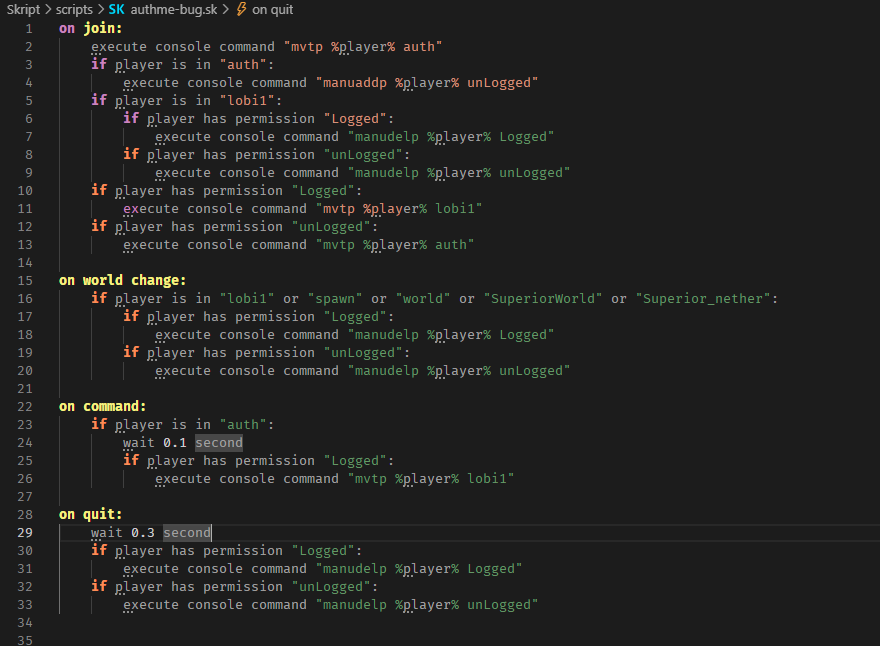This screenshot has height=646, width=880.
Task: Select line number 1
Action: 29,29
